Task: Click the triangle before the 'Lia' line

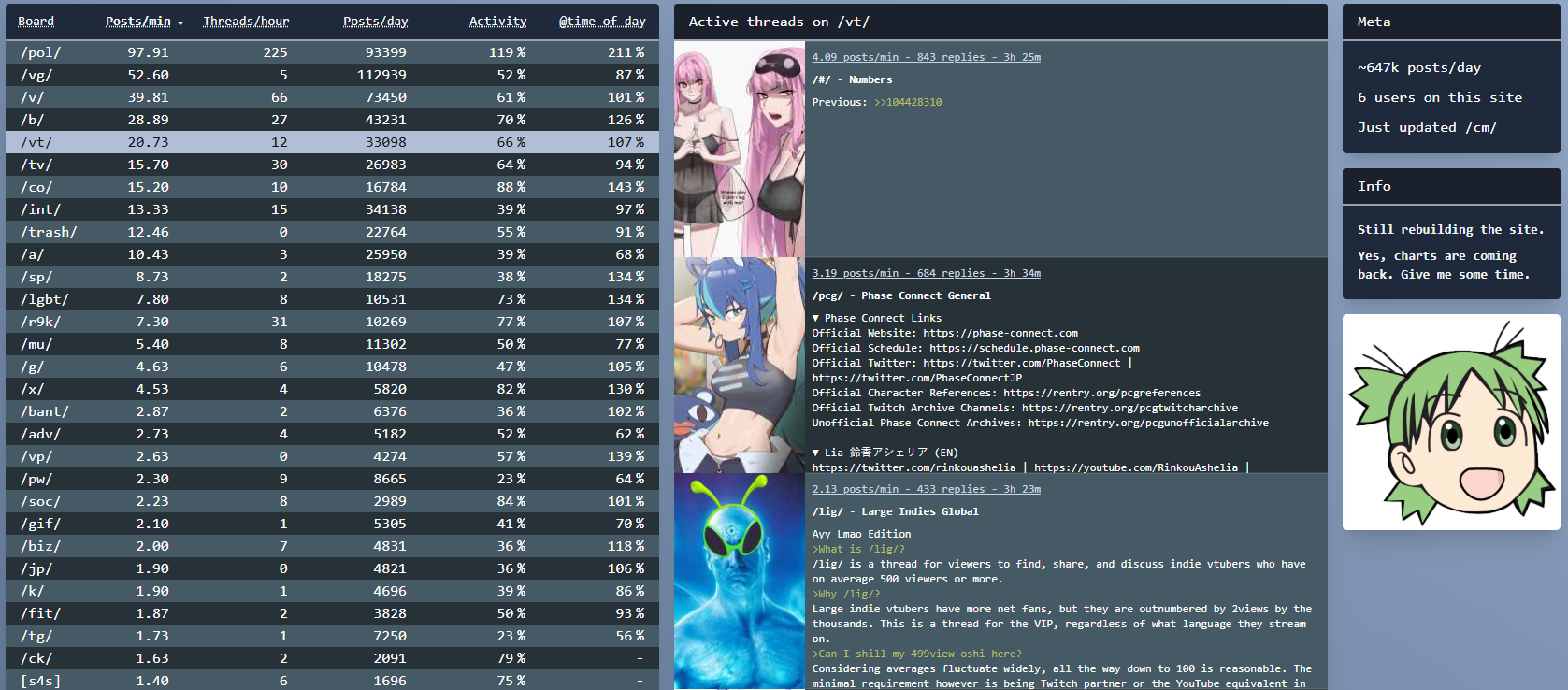Action: [x=815, y=453]
